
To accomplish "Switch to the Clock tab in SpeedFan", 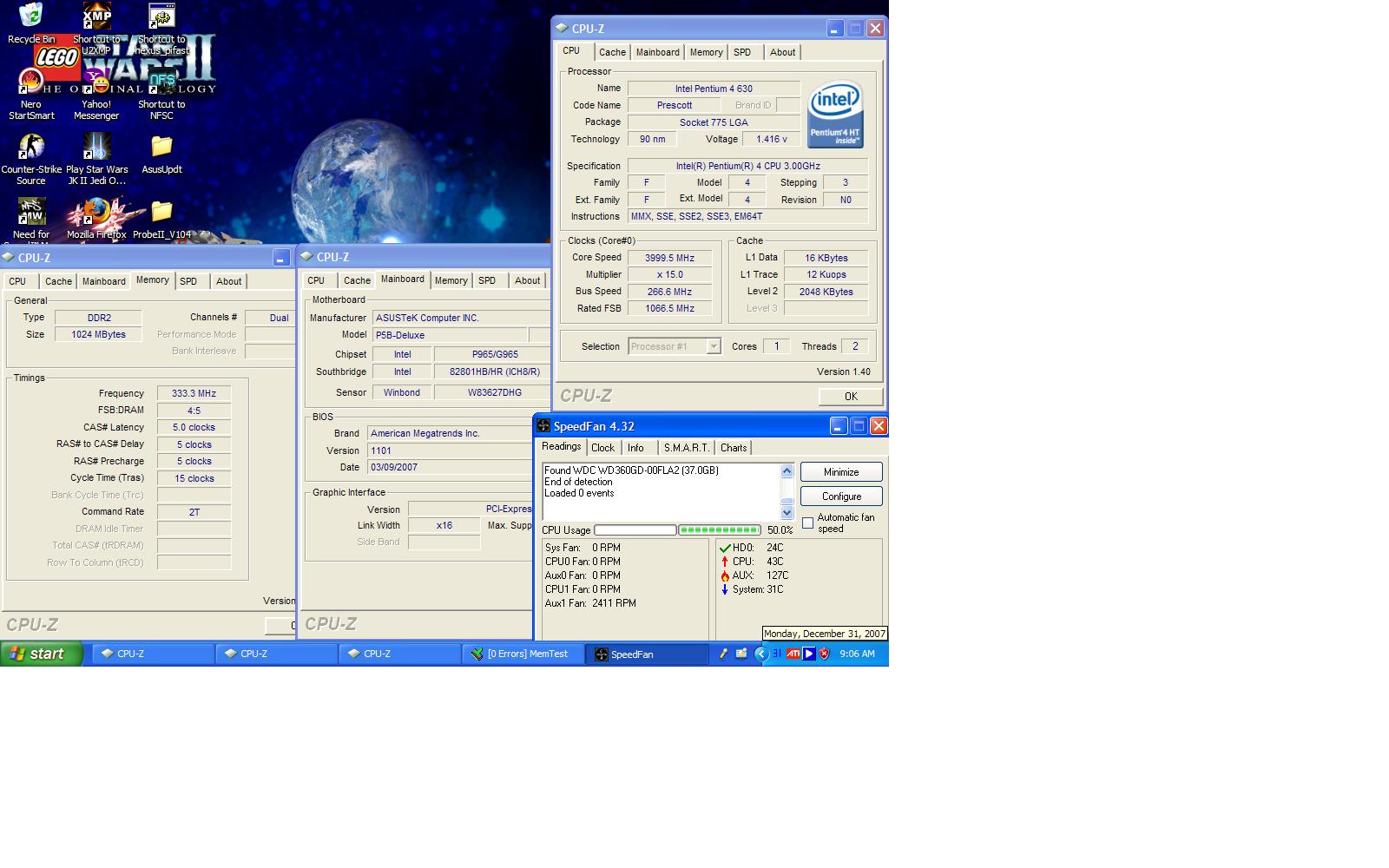I will 602,448.
